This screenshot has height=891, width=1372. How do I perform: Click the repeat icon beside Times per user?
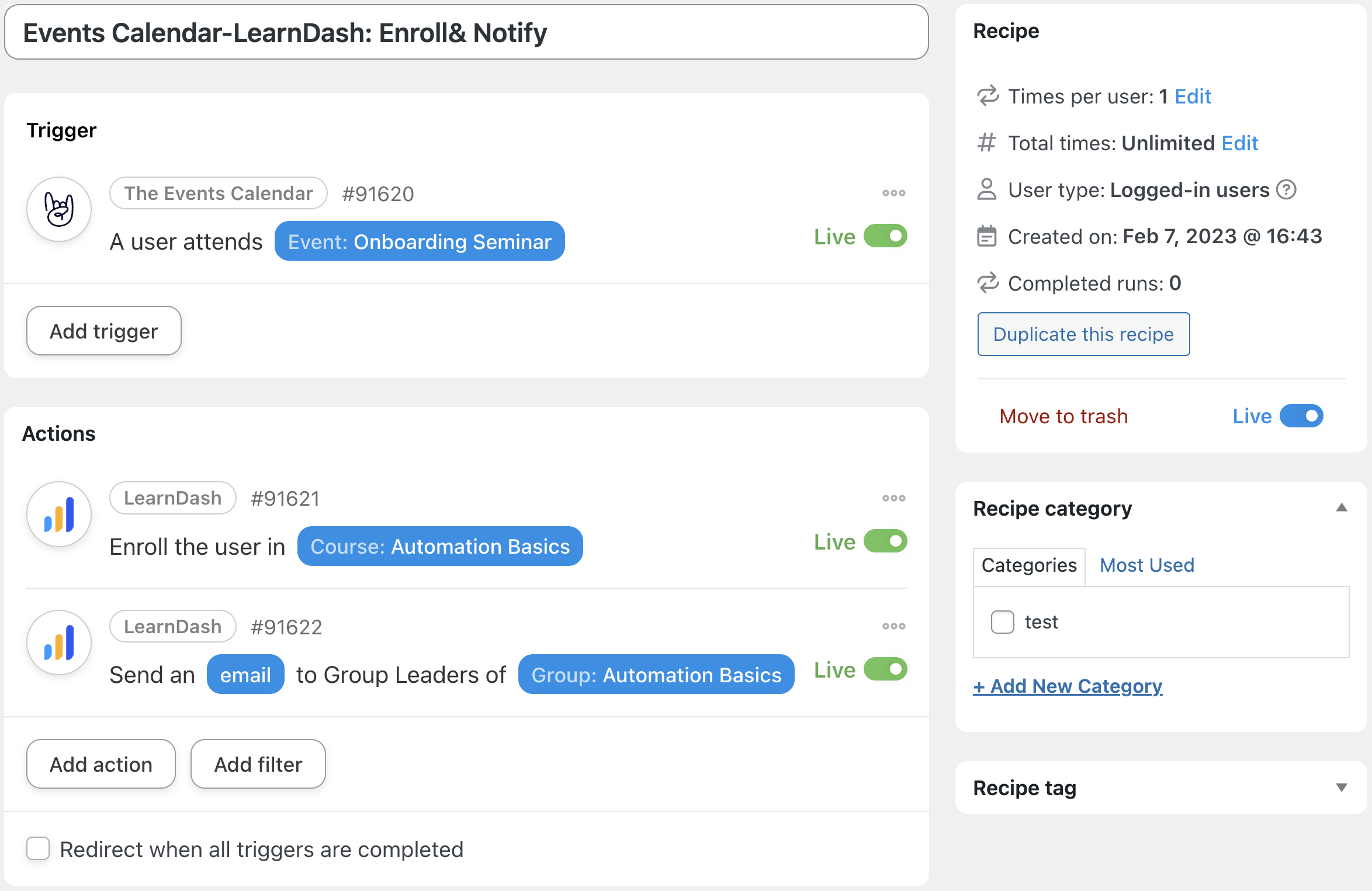987,96
